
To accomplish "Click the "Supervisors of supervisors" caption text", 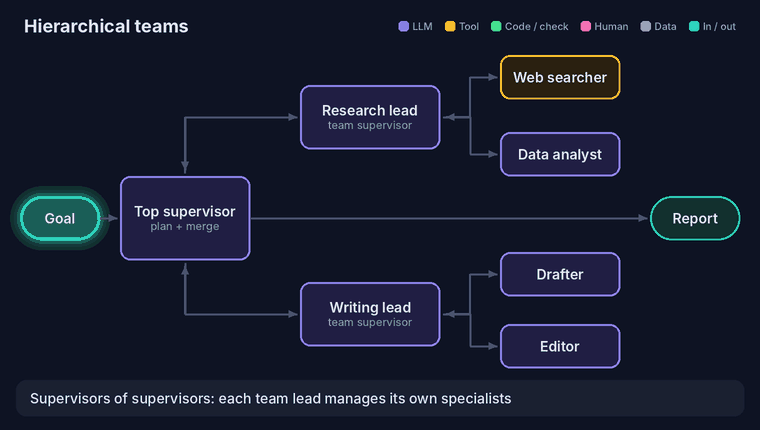I will pos(270,398).
